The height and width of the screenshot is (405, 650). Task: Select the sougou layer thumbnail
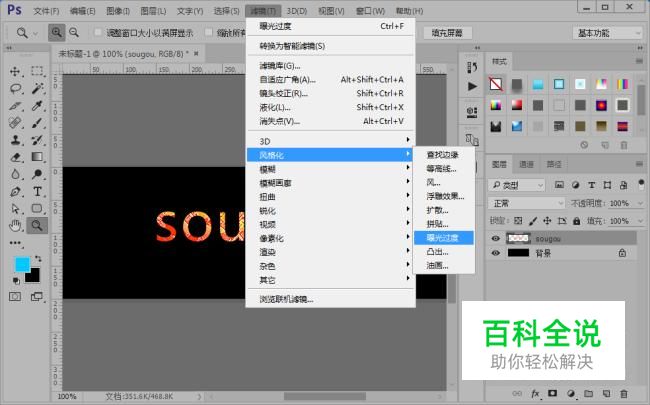[x=519, y=238]
